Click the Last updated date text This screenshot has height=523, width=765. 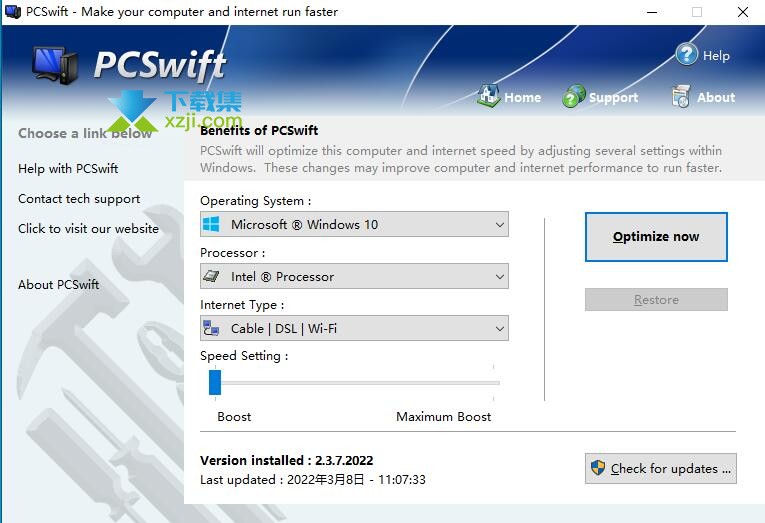pos(313,480)
